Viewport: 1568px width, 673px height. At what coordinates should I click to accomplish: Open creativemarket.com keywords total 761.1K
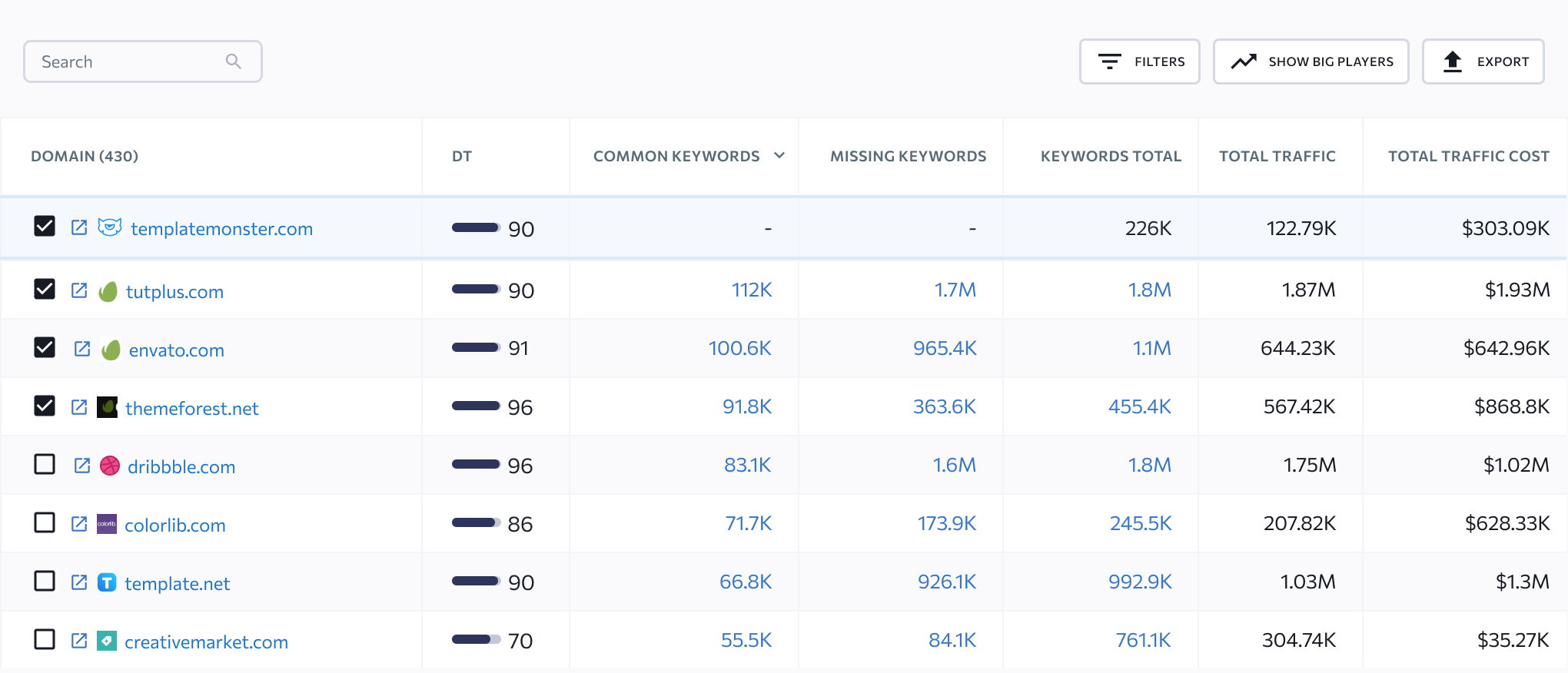coord(1144,640)
